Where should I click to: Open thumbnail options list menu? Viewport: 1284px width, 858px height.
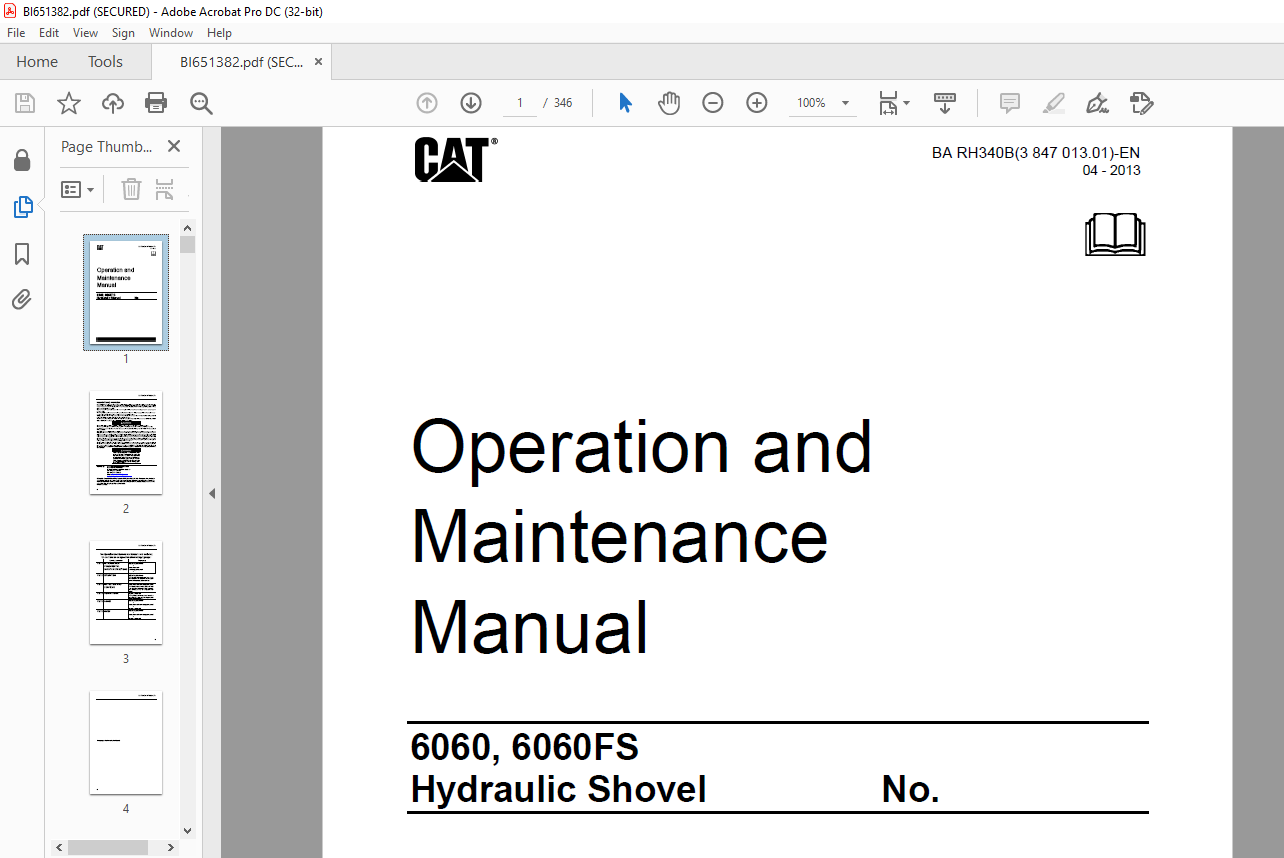77,189
